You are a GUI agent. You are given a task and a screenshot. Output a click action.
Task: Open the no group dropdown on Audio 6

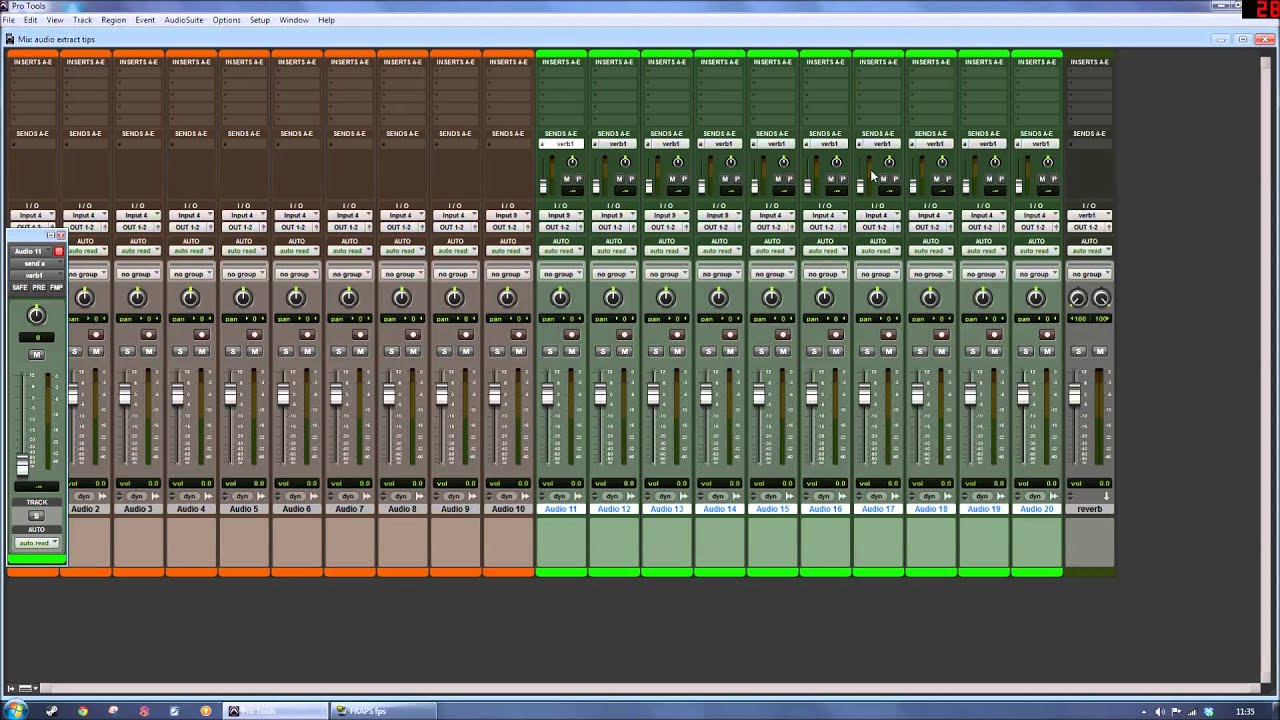click(296, 274)
